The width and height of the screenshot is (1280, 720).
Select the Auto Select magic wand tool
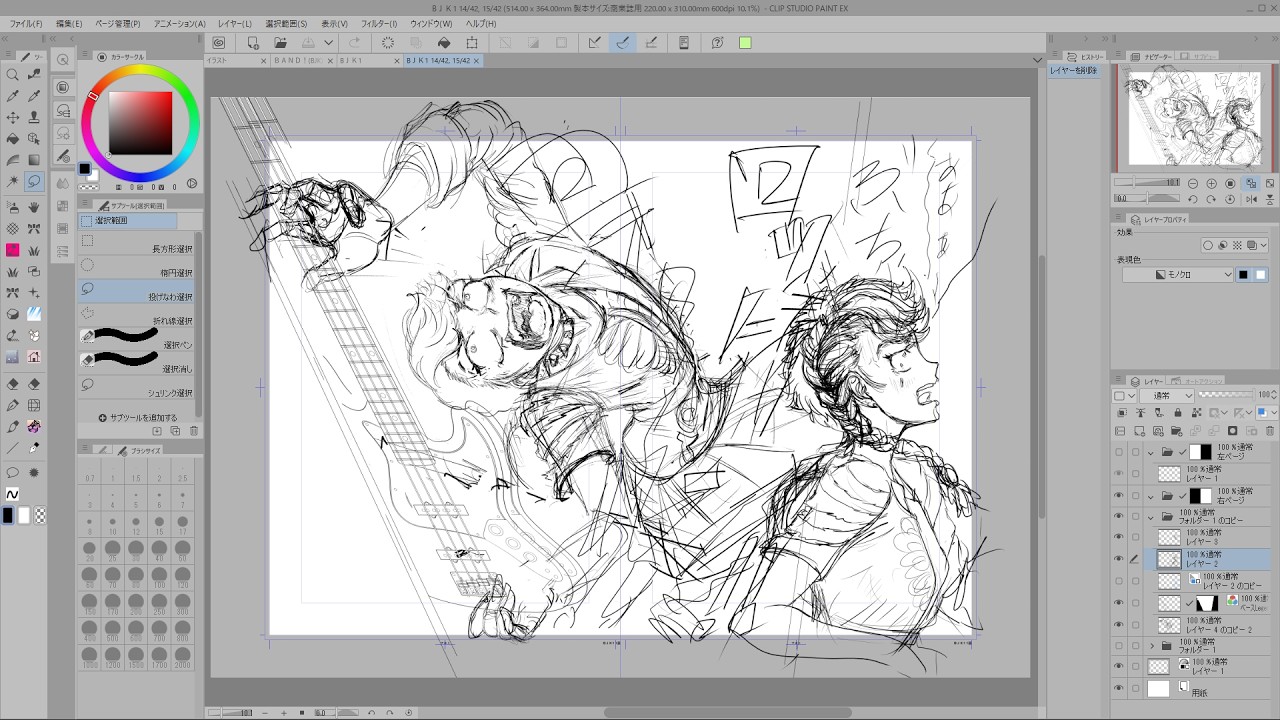(x=13, y=181)
